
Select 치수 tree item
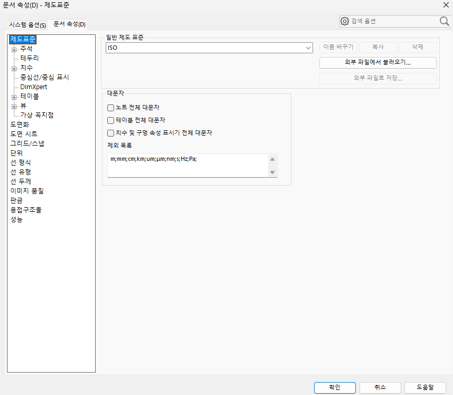[x=26, y=68]
